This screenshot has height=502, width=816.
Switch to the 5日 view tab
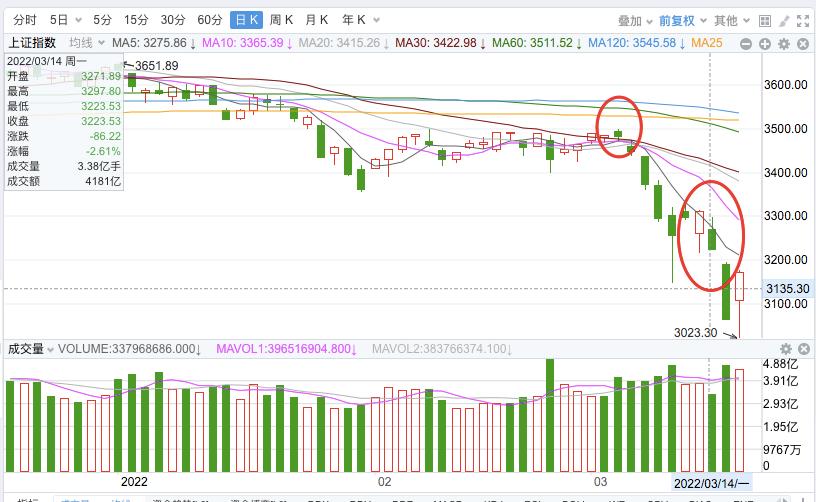tap(59, 20)
